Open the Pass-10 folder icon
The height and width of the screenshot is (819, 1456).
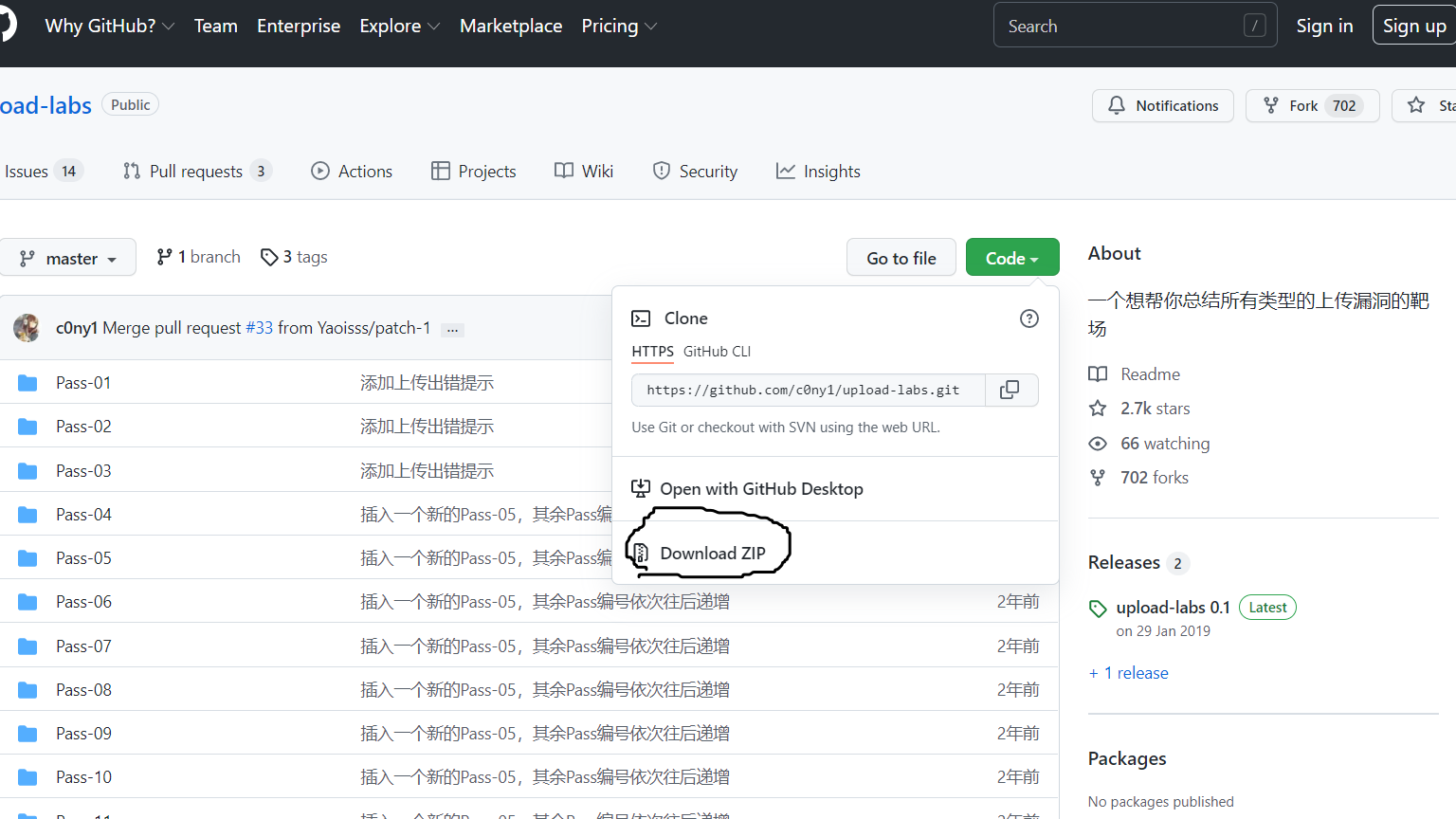point(27,777)
